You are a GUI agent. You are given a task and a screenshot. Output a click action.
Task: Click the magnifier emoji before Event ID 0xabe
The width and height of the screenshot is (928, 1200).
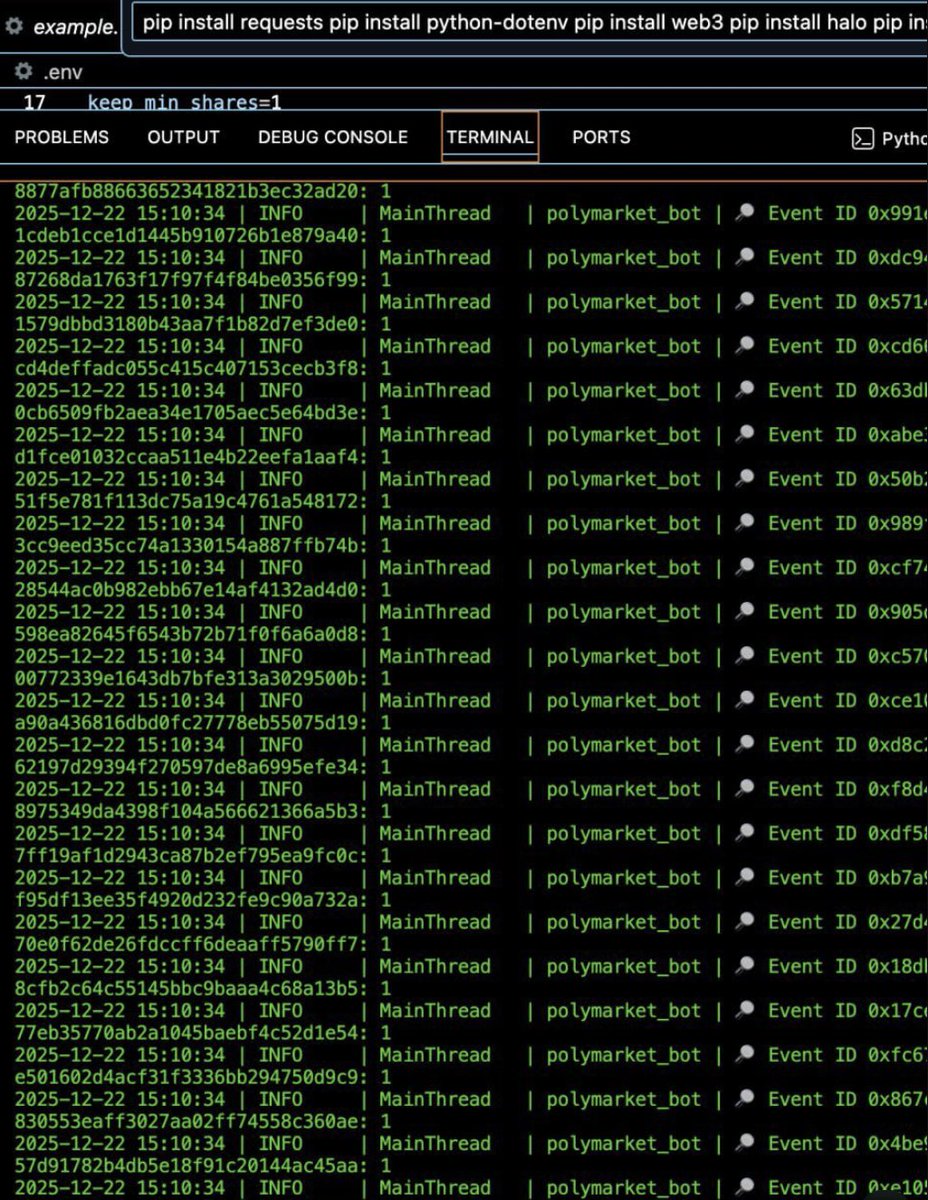(744, 435)
